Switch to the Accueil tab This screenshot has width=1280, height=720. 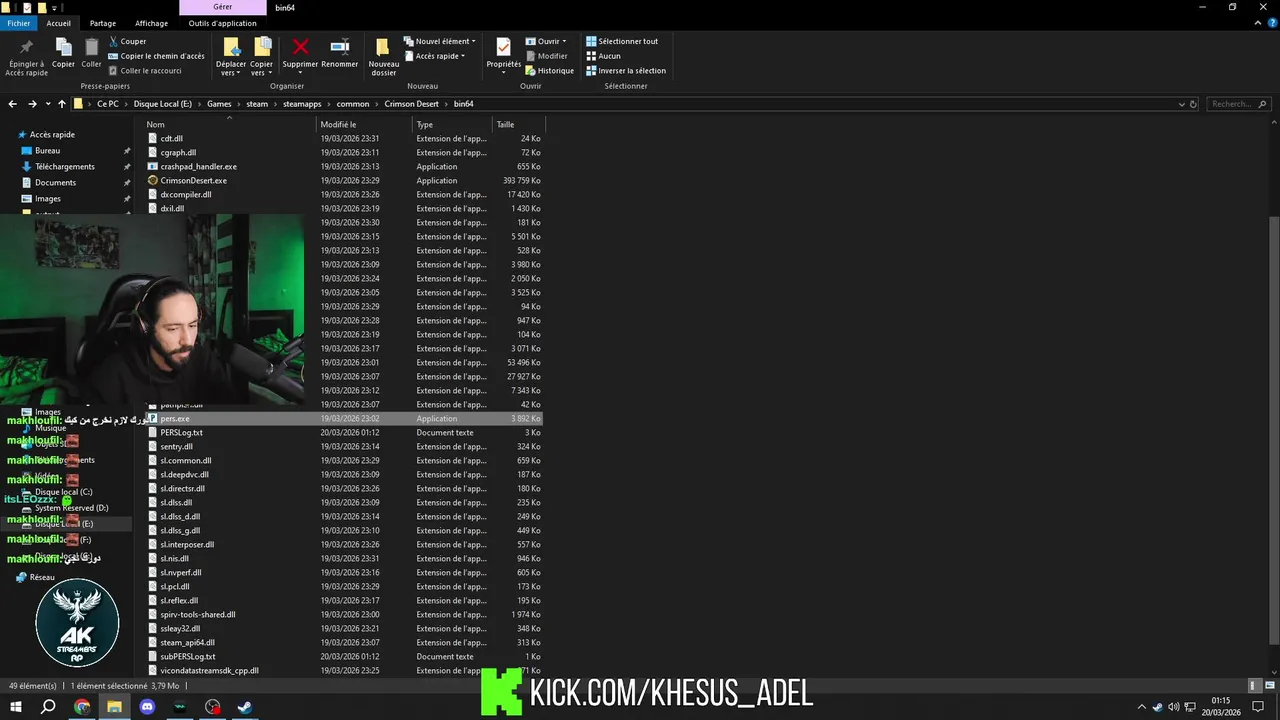(58, 23)
